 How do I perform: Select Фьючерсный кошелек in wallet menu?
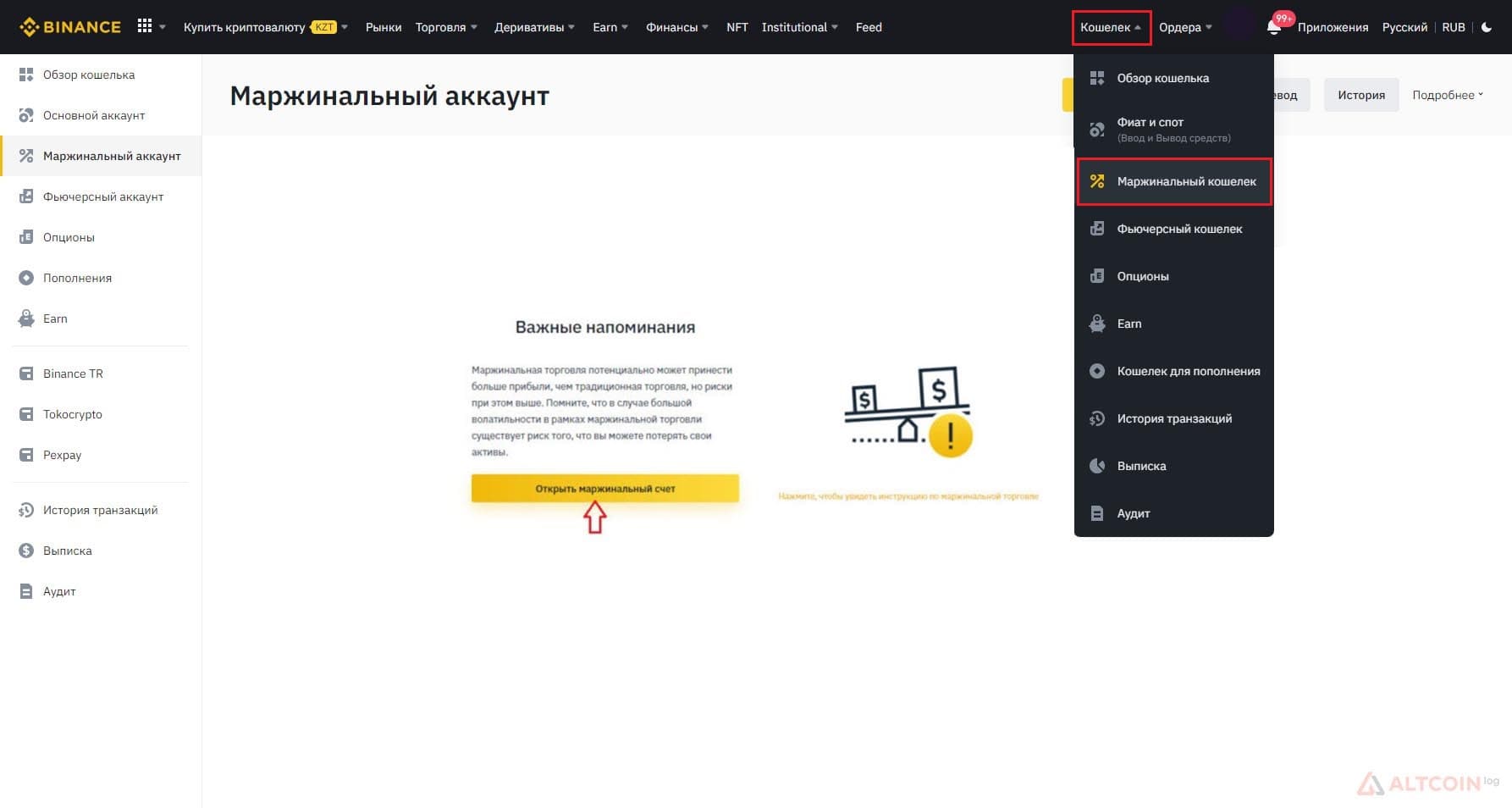tap(1174, 229)
